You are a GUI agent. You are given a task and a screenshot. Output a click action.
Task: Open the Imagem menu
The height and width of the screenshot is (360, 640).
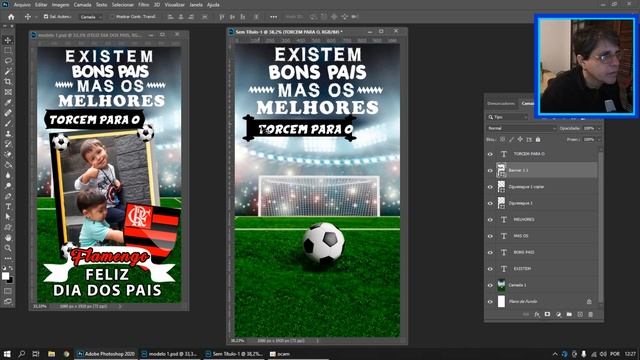click(60, 5)
